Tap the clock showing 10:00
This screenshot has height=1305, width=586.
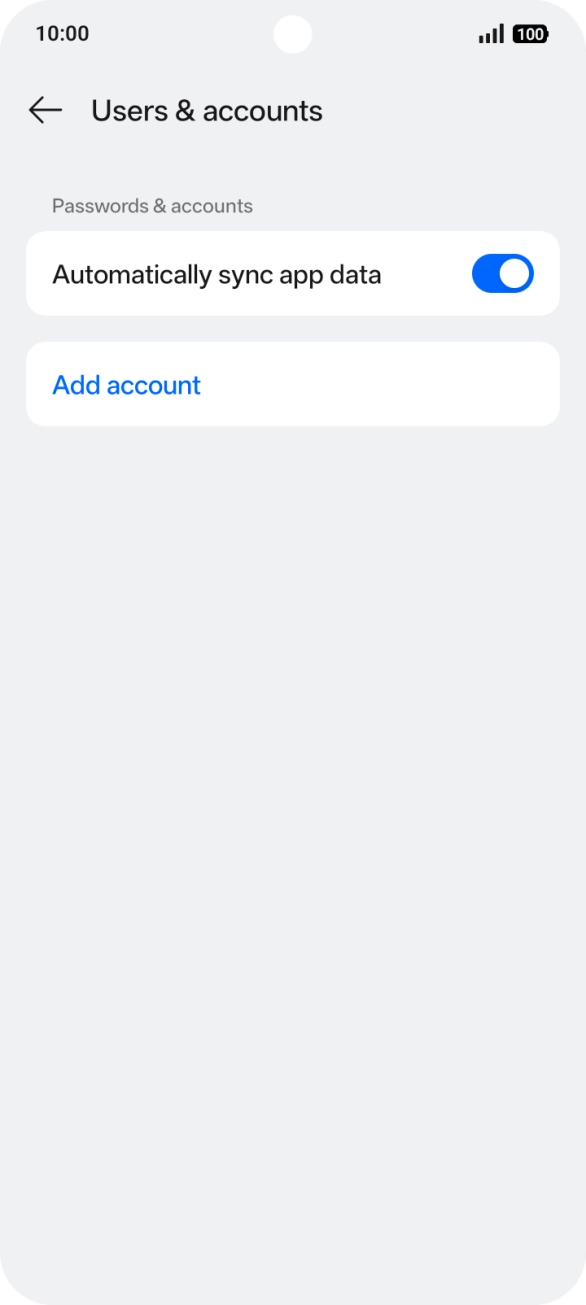pos(60,33)
